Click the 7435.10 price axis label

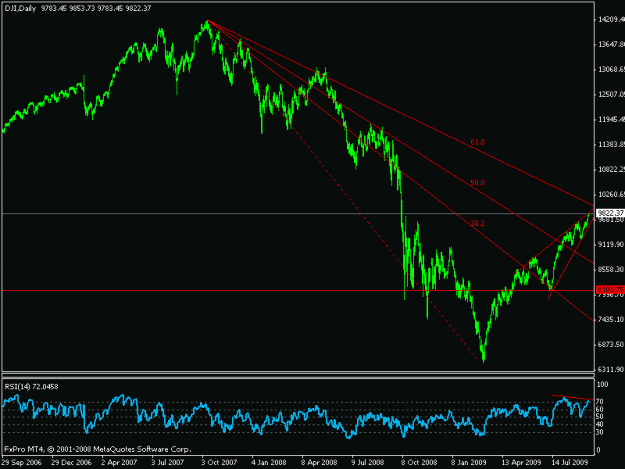coord(611,320)
